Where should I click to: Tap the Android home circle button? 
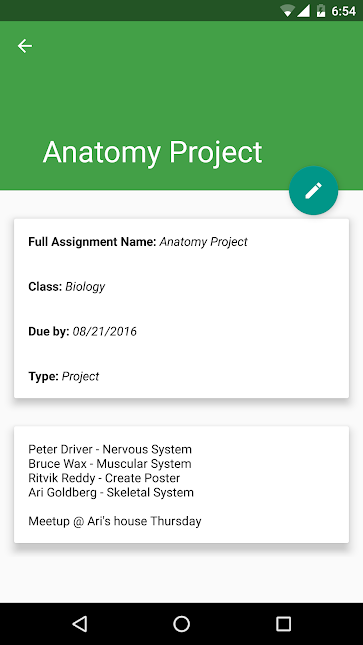click(x=182, y=624)
